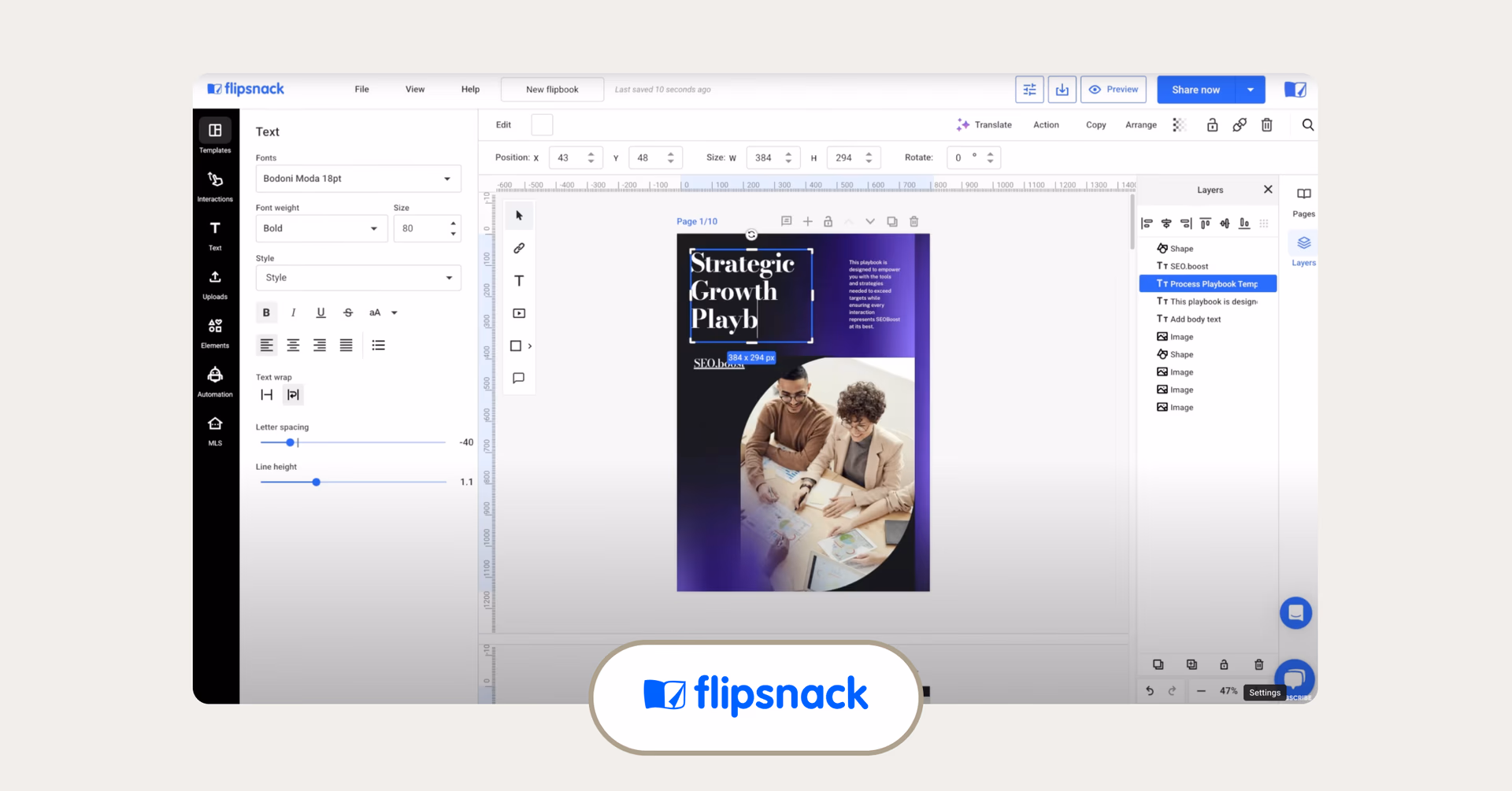This screenshot has width=1512, height=791.
Task: Add a new page with plus icon
Action: tap(808, 222)
